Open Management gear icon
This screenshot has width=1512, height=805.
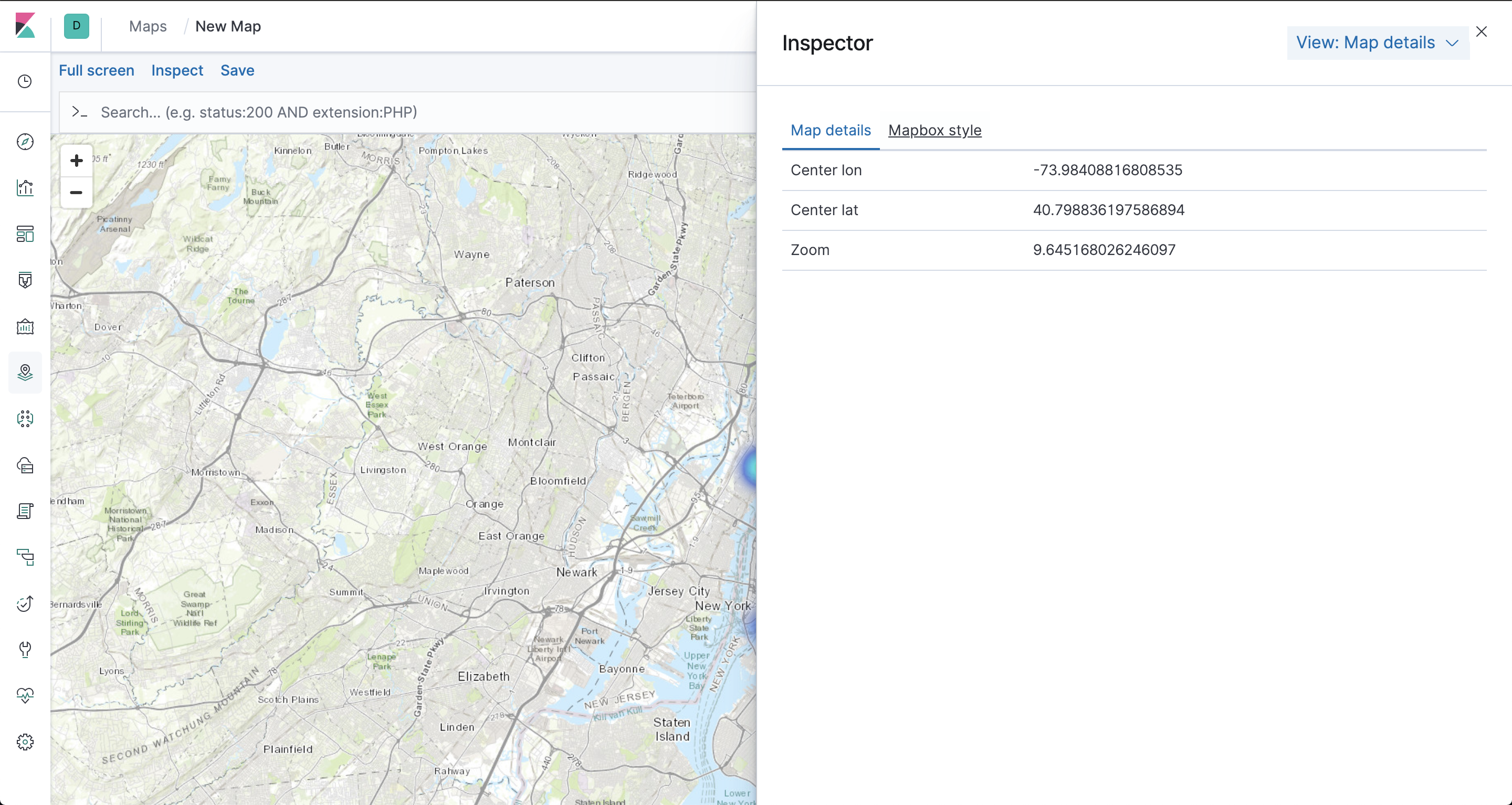point(25,742)
